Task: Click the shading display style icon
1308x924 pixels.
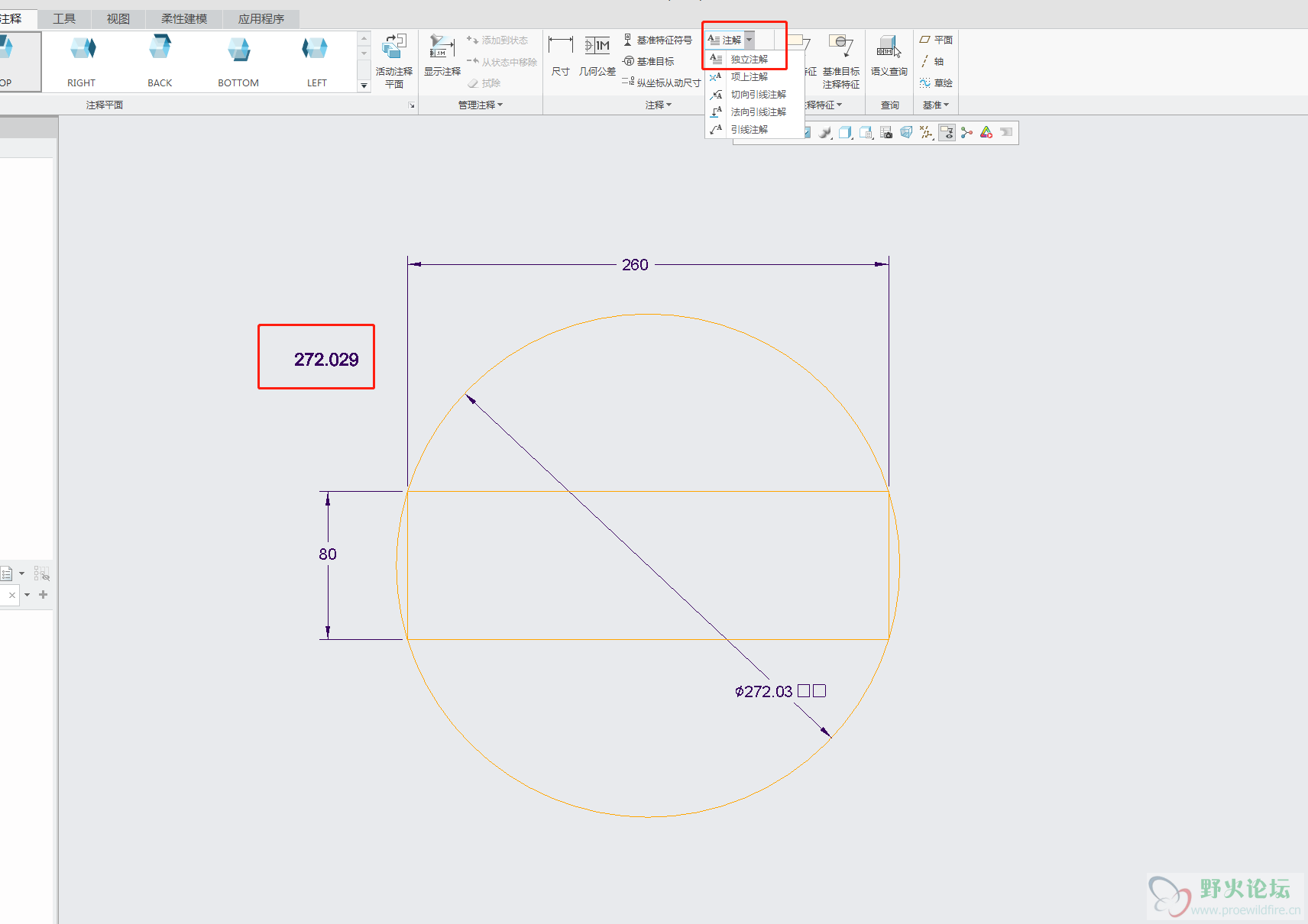Action: coord(825,133)
